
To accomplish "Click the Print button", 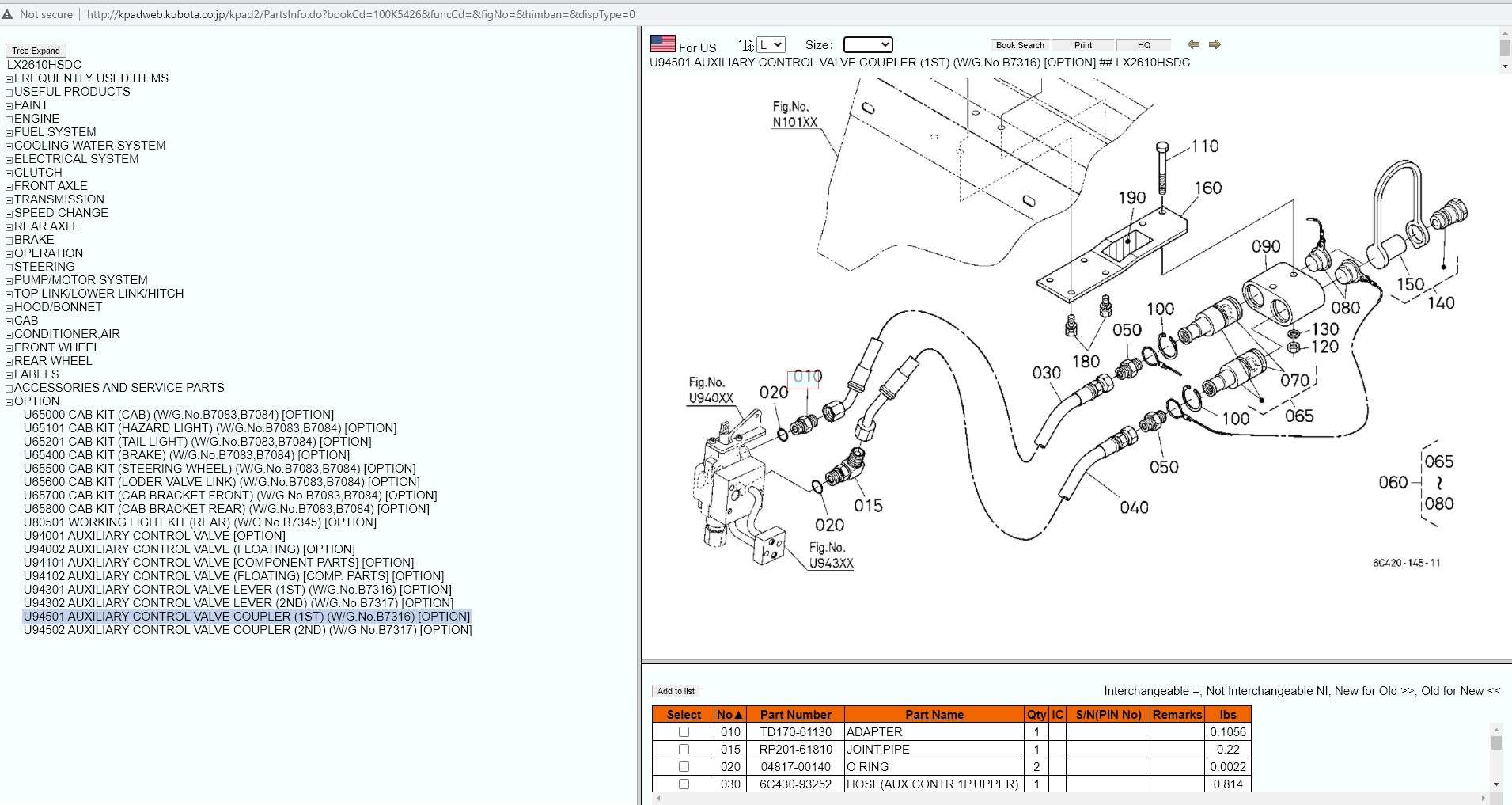I will tap(1083, 45).
